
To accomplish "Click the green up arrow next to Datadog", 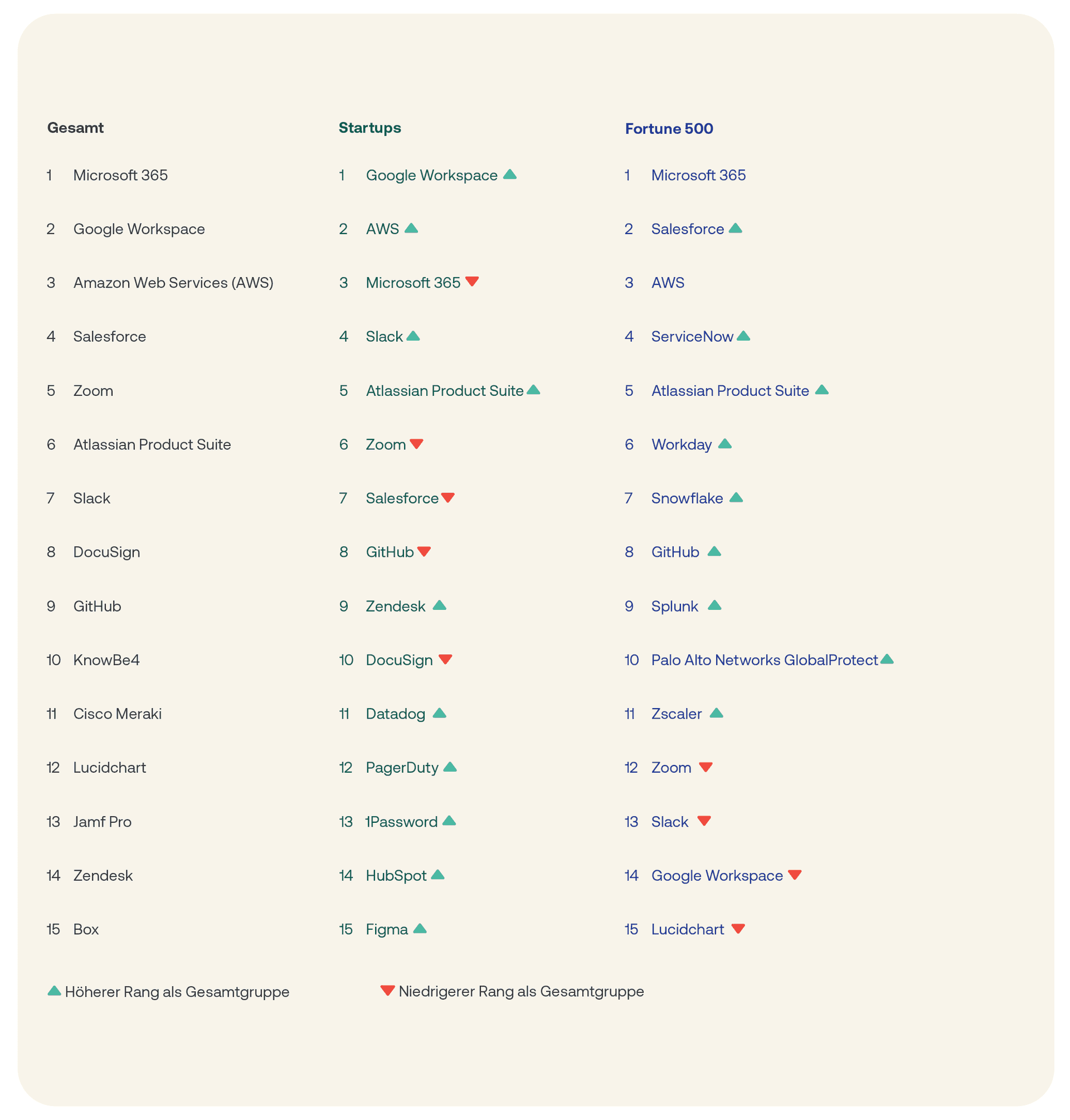I will tap(439, 713).
